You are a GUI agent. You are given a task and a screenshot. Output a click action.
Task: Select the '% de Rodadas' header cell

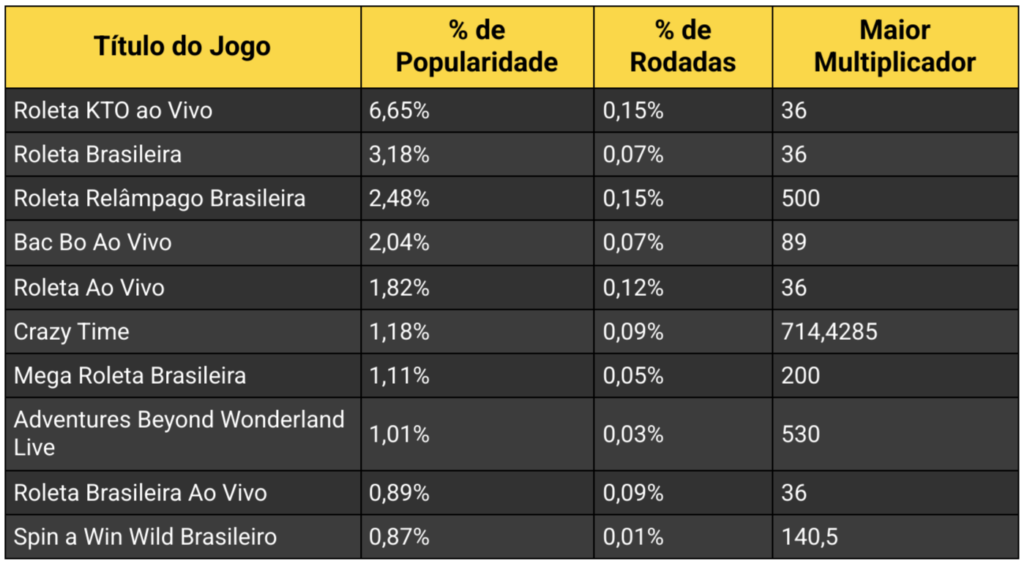pyautogui.click(x=682, y=47)
